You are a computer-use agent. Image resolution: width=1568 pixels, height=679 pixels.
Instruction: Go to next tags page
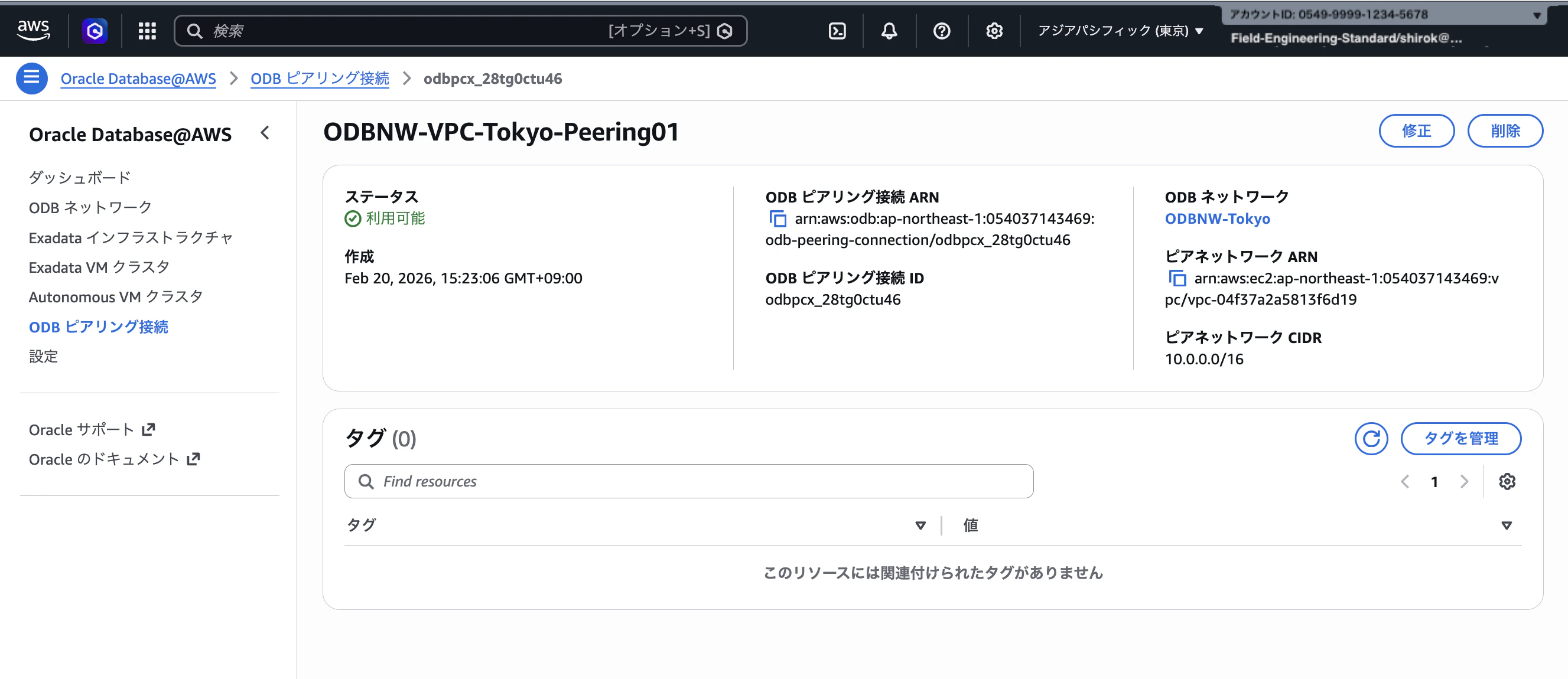1464,481
